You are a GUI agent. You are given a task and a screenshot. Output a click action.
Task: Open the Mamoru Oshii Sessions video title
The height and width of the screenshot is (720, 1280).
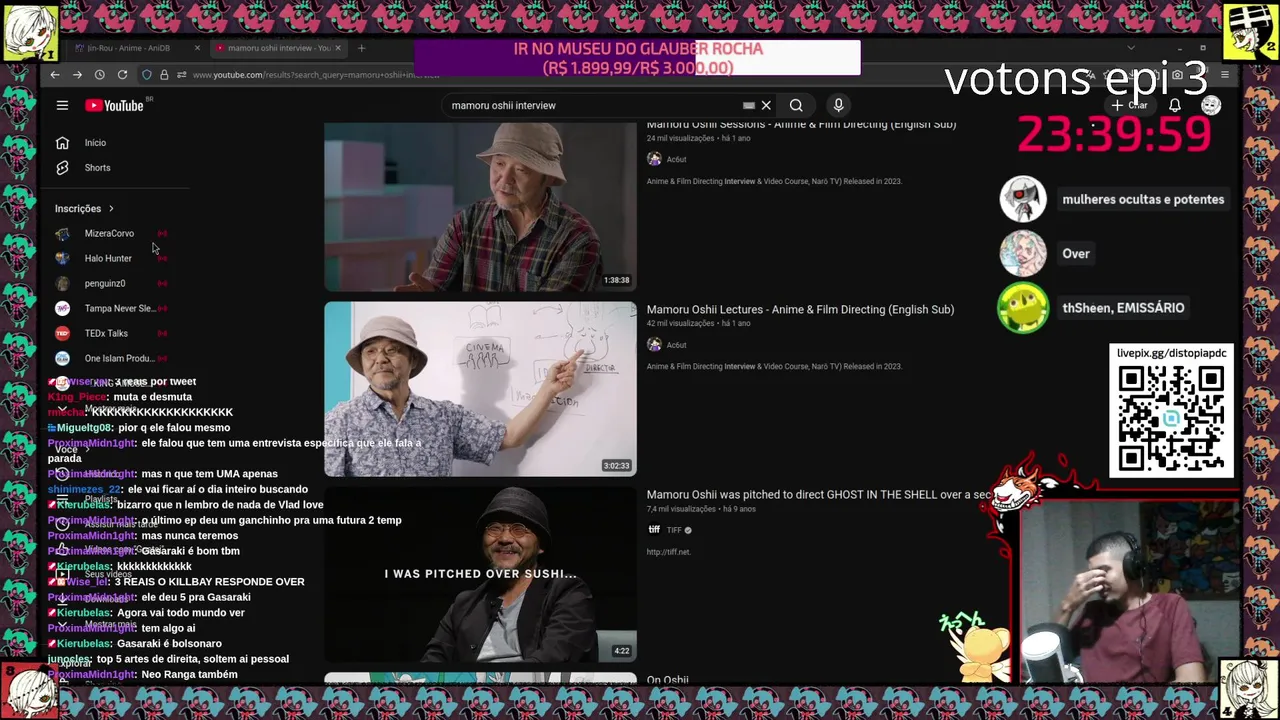pos(801,124)
